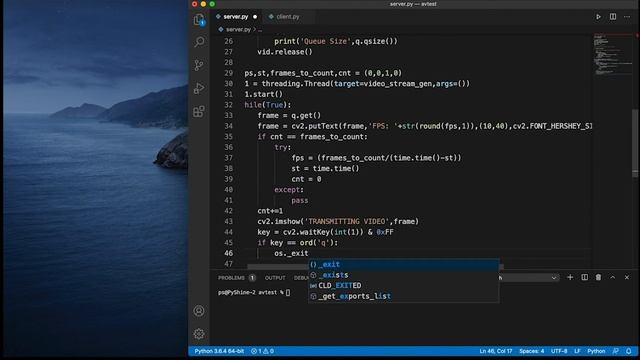Viewport: 640px width, 360px height.
Task: Open the Run and Debug view
Action: [x=199, y=88]
